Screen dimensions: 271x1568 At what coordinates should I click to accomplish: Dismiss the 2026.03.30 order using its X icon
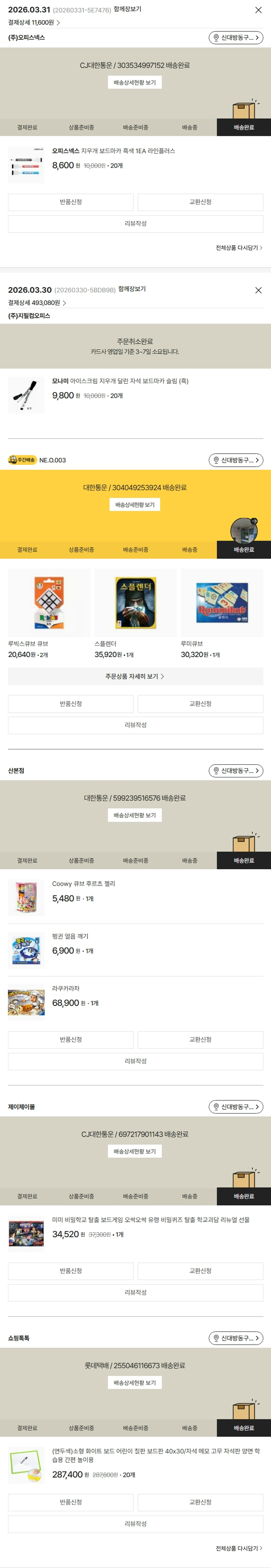258,290
